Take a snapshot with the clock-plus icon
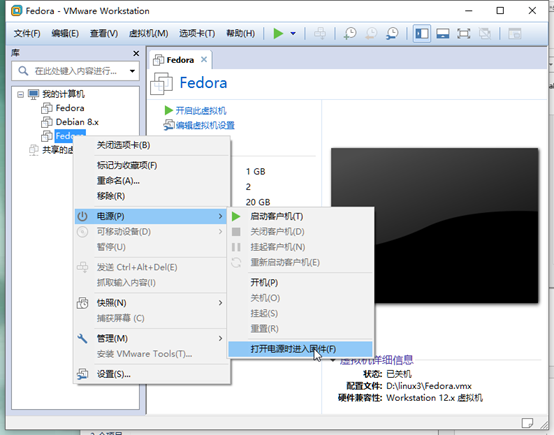The image size is (554, 435). [350, 34]
